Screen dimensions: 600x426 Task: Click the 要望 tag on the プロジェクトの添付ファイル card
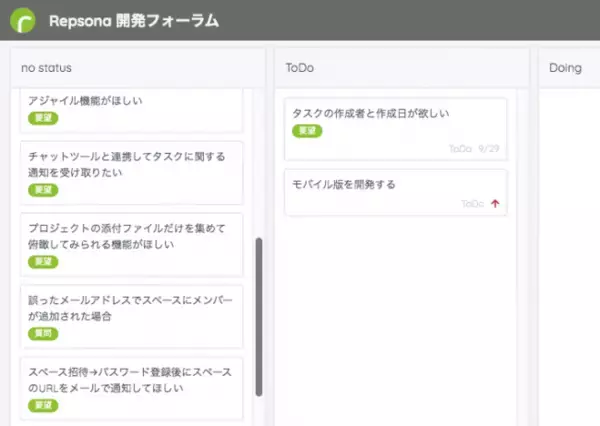(43, 262)
